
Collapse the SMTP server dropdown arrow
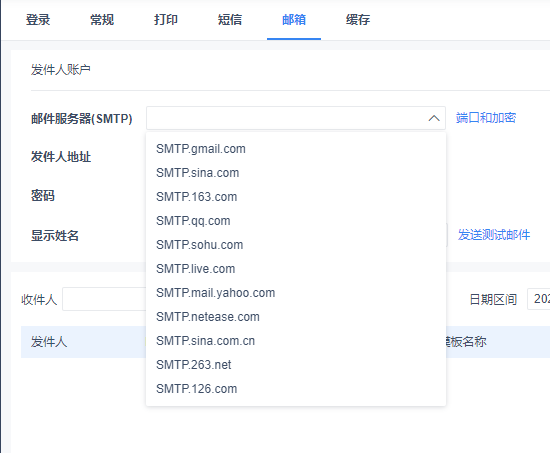click(434, 118)
